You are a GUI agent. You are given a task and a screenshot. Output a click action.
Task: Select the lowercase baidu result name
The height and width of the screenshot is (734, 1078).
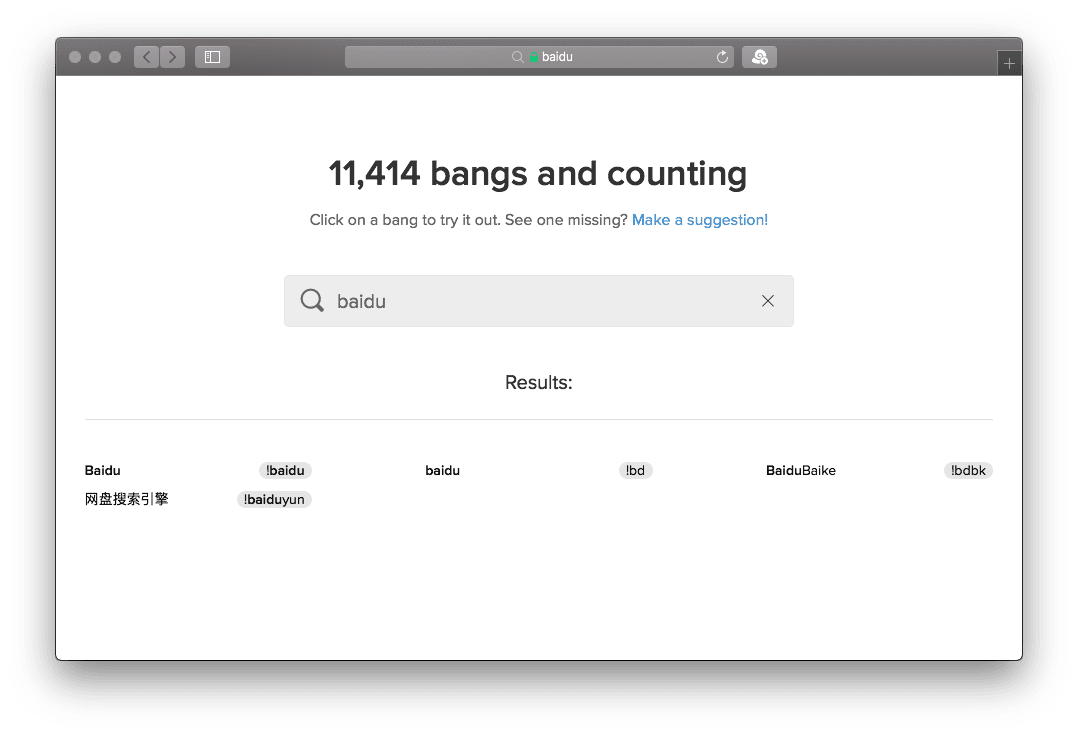[442, 471]
